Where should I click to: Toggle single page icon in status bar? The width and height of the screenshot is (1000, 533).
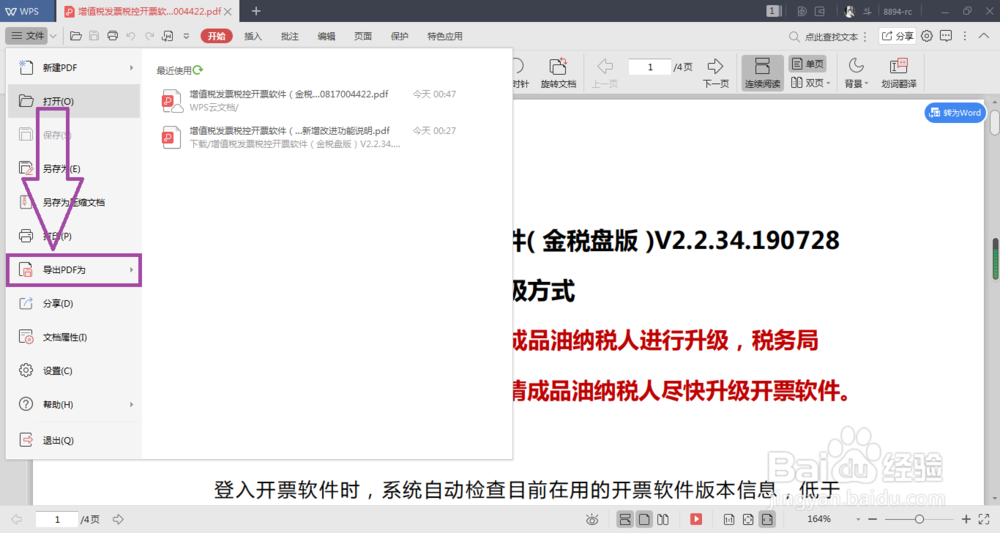tap(644, 520)
